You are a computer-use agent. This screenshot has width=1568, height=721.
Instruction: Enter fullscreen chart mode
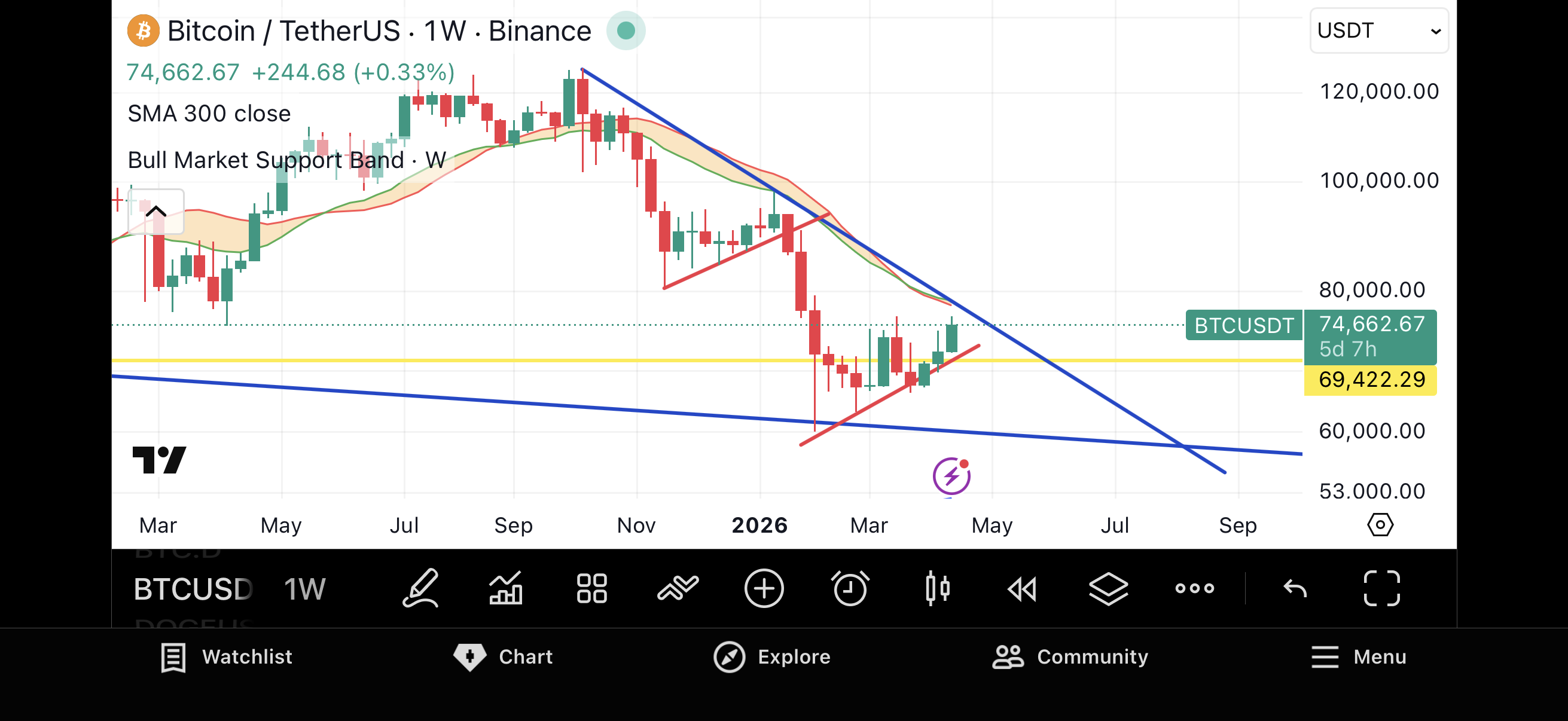[x=1381, y=588]
